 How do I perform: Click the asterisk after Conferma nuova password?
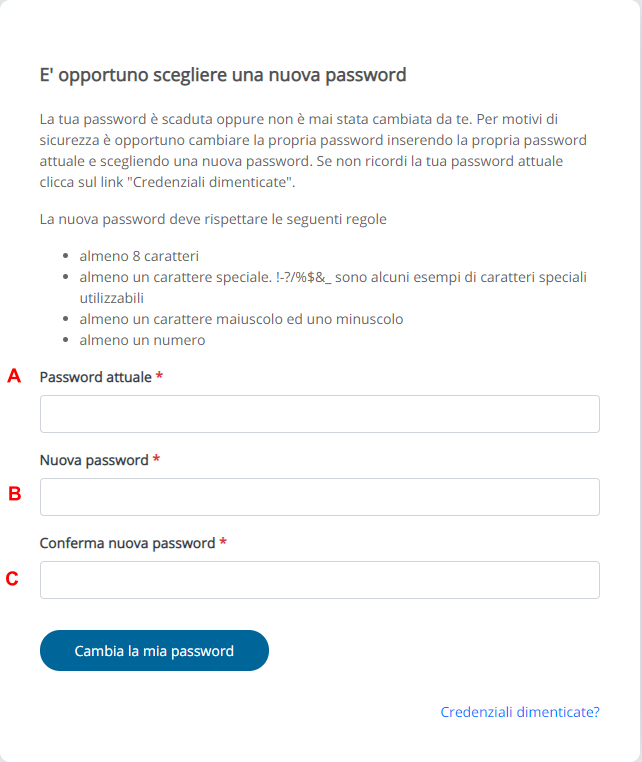[223, 541]
